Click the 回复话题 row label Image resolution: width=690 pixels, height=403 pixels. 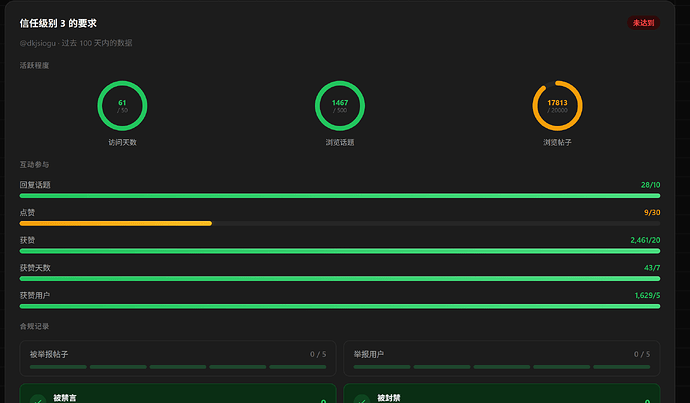click(x=35, y=185)
